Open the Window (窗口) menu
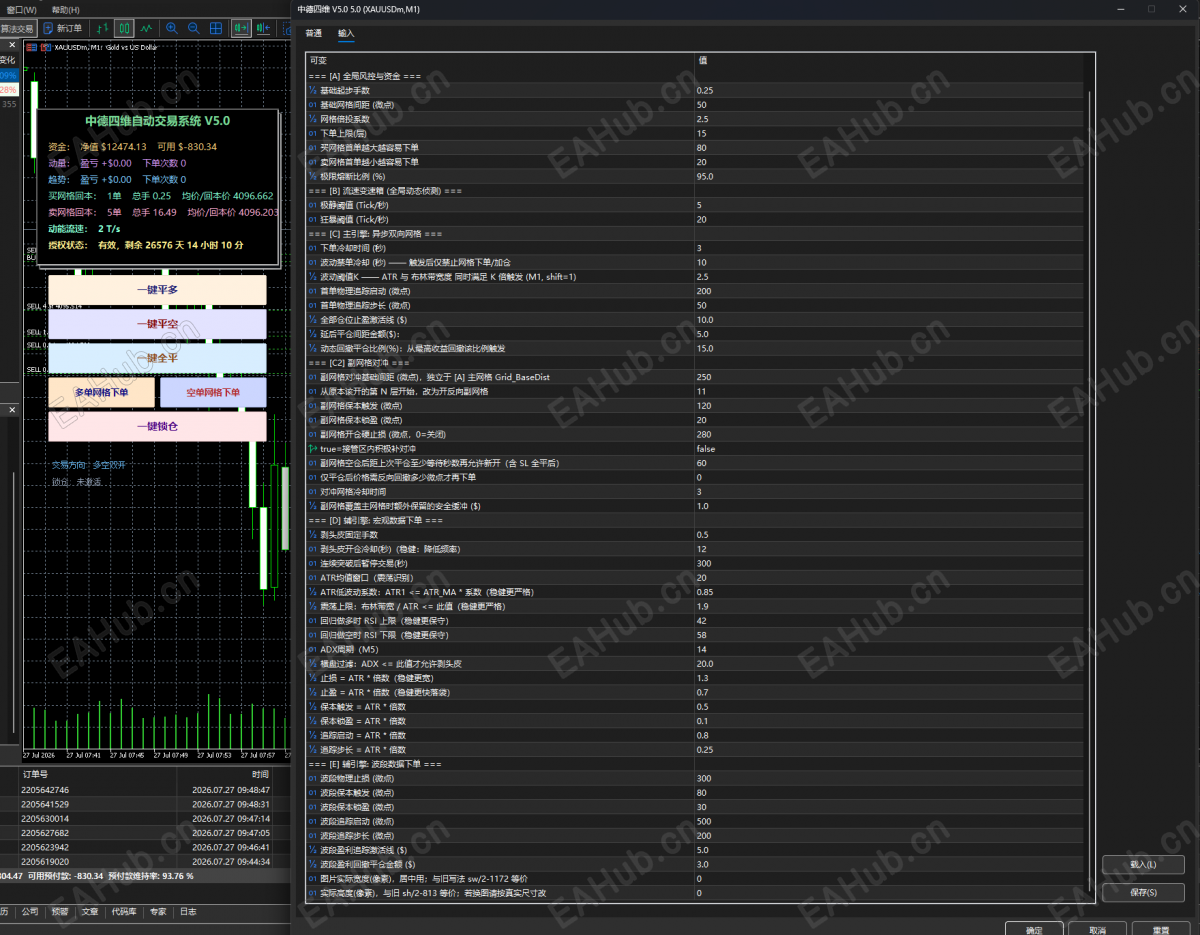The width and height of the screenshot is (1200, 935). click(21, 9)
